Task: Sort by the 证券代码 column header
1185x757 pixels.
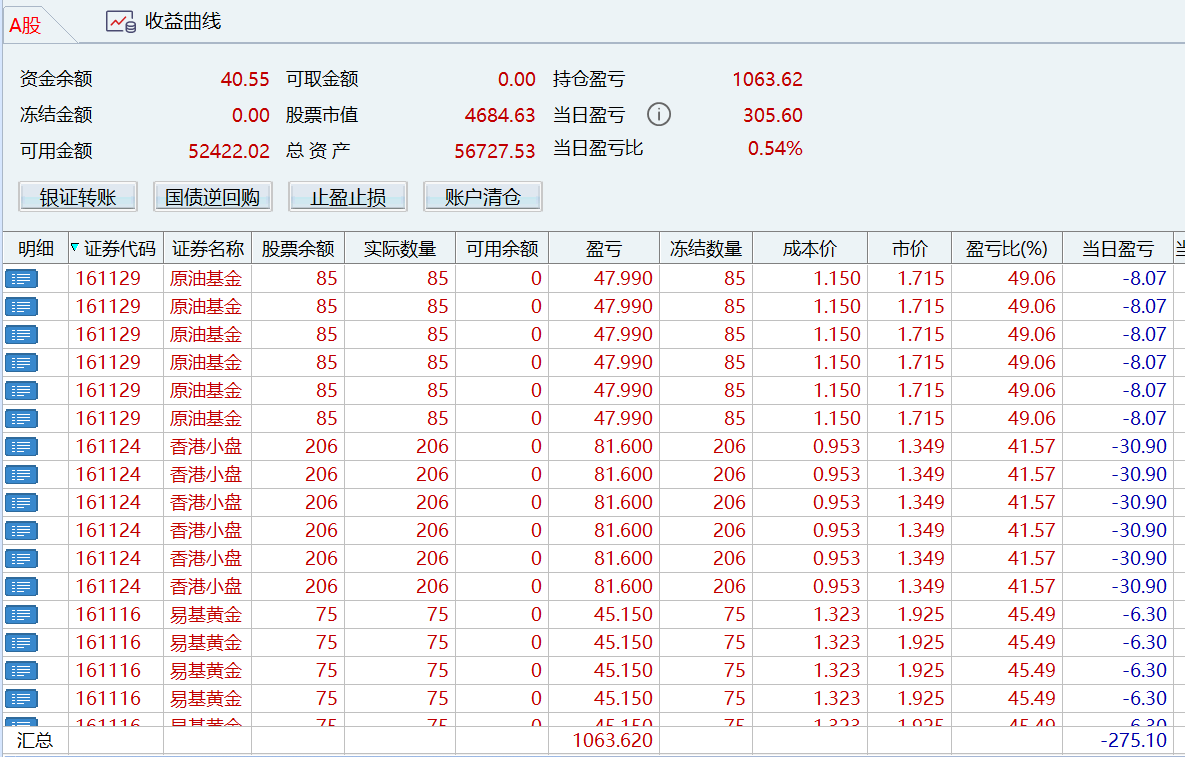Action: coord(116,249)
